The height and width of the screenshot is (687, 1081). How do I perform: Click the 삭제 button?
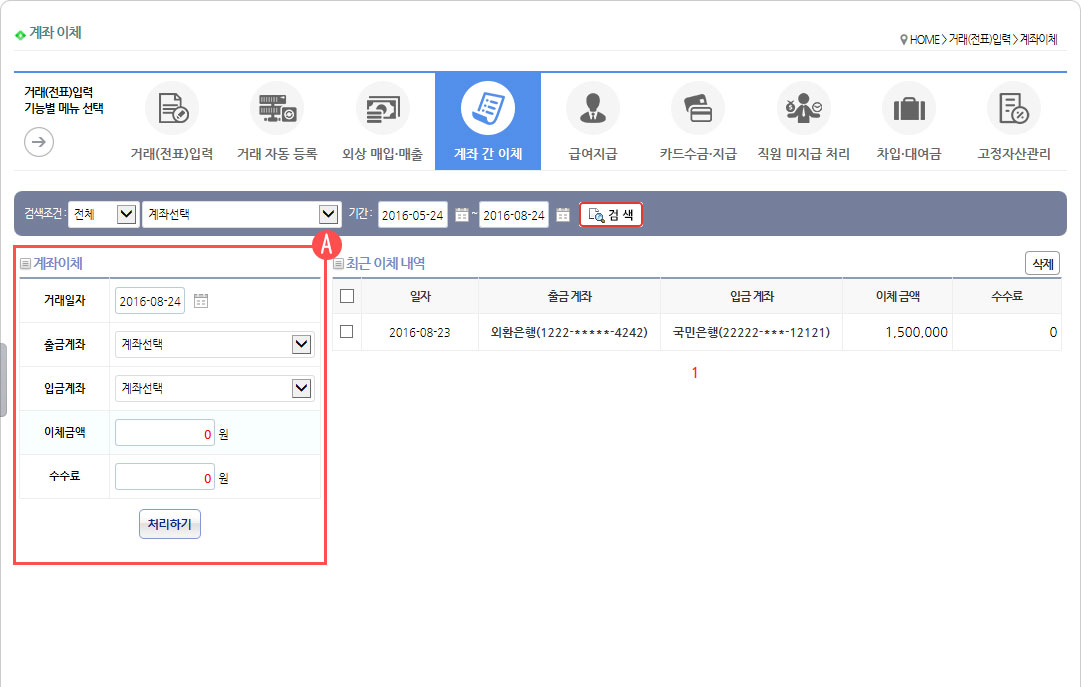coord(1042,263)
